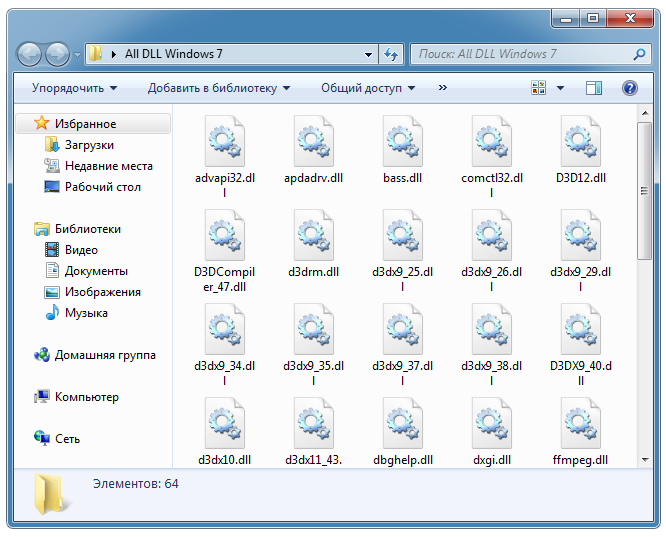Select the apdadrv.dll file icon
Viewport: 666px width, 537px height.
click(x=314, y=141)
